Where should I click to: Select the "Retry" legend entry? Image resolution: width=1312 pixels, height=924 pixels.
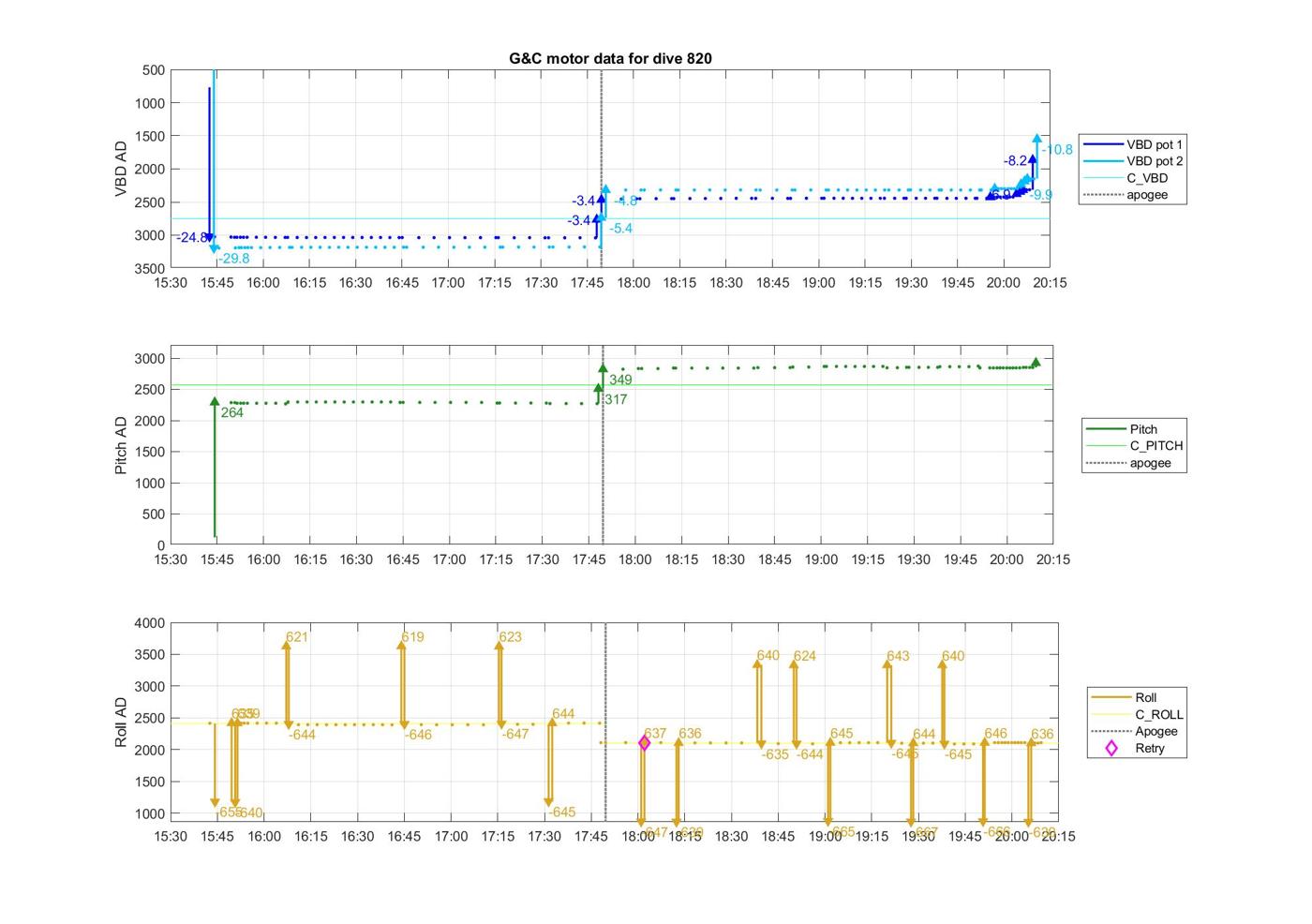1137,748
